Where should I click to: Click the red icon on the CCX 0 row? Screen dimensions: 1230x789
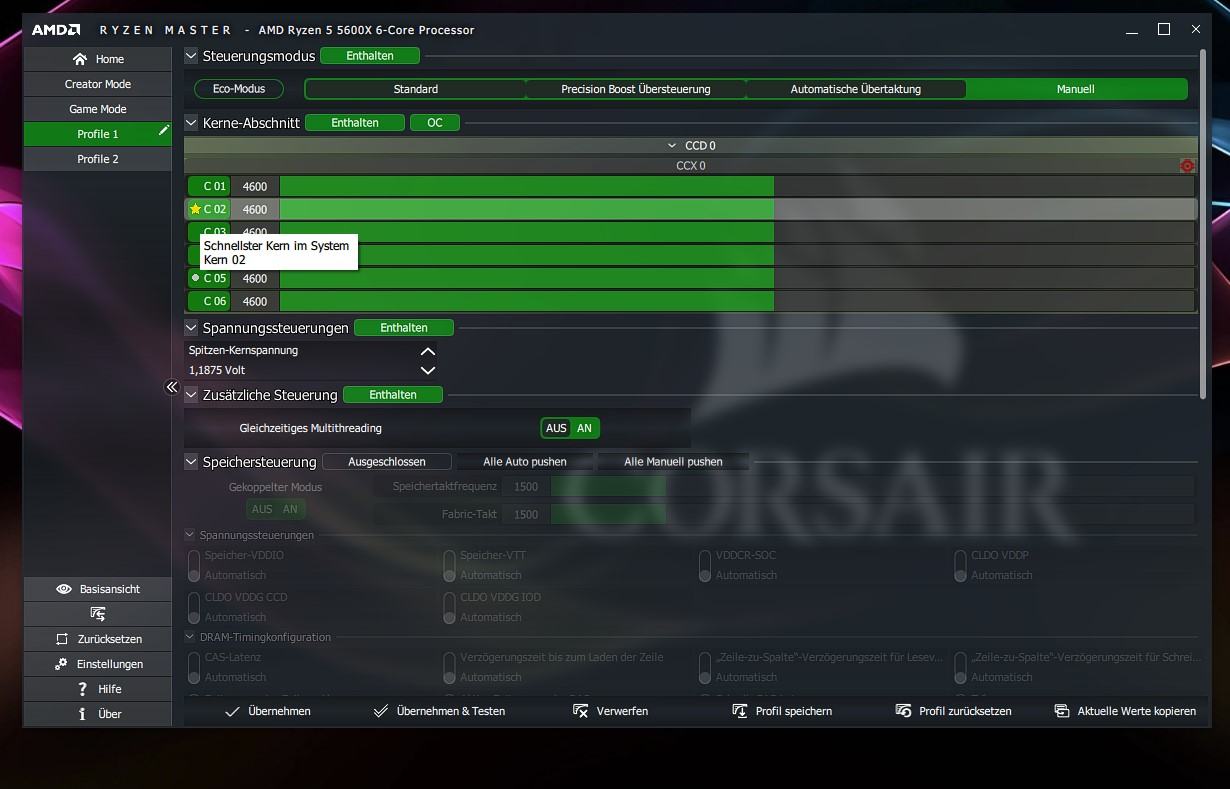click(x=1187, y=166)
